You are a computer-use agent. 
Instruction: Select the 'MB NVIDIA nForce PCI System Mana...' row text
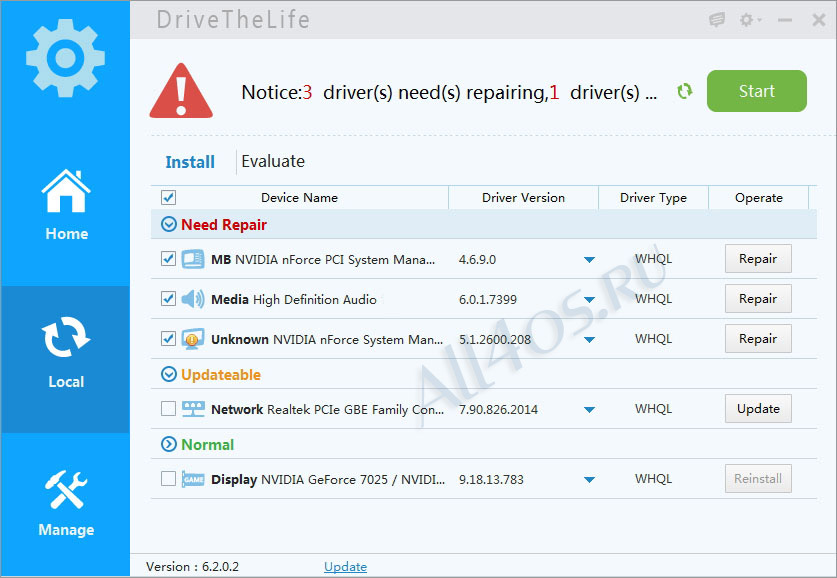pos(323,260)
